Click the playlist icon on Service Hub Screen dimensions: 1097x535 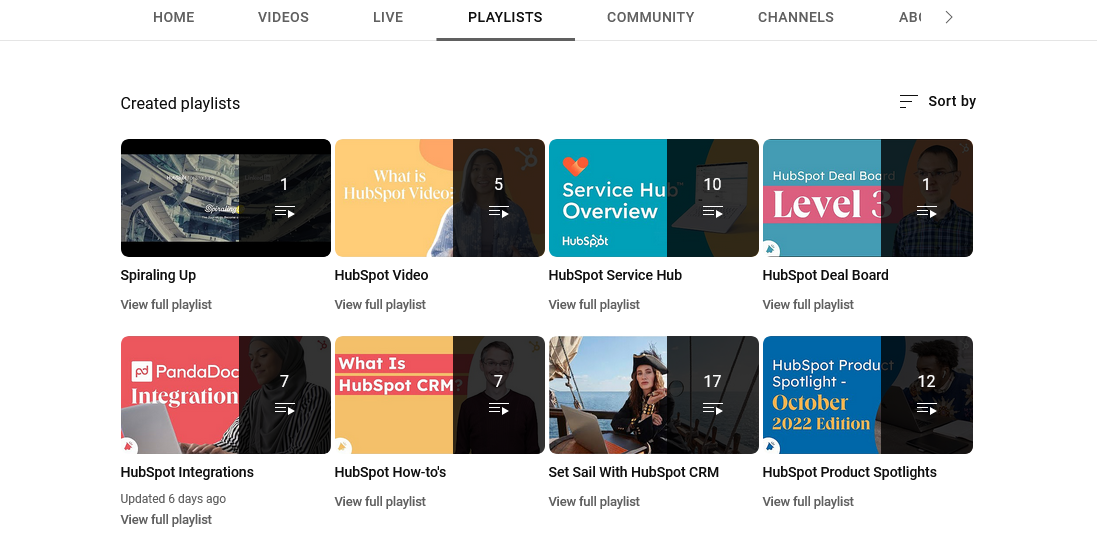[x=713, y=211]
